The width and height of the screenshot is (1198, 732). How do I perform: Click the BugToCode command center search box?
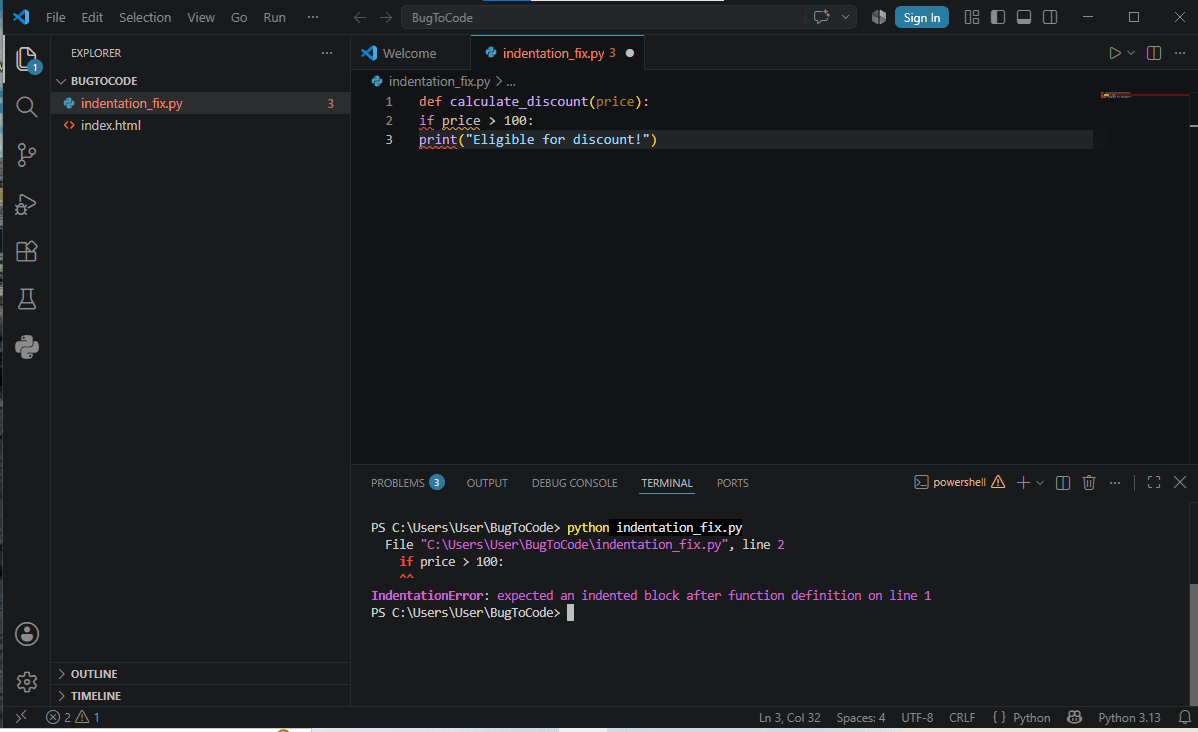(603, 18)
